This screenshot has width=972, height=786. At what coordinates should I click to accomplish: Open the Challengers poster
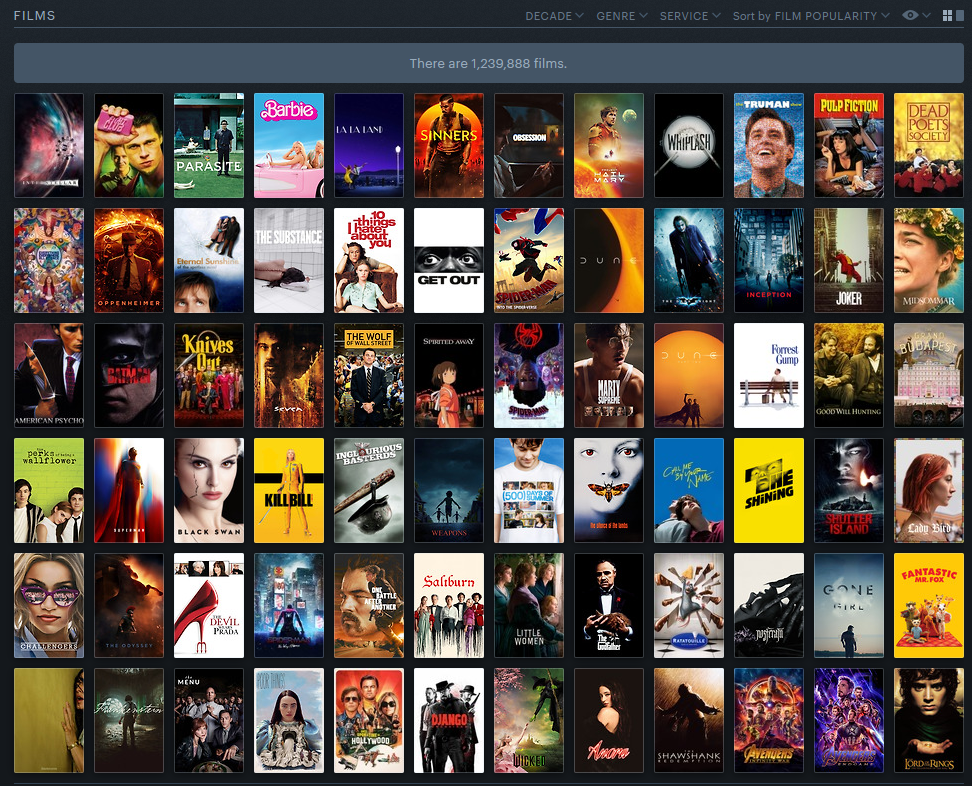pyautogui.click(x=49, y=606)
